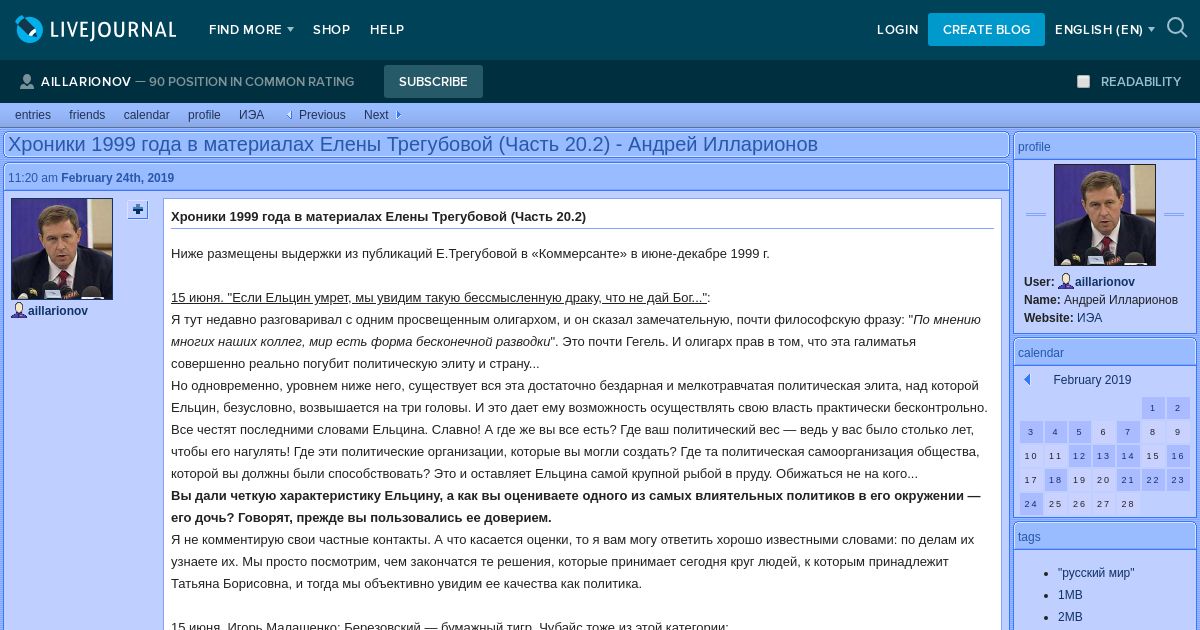
Task: Click the LiveJournal logo
Action: click(96, 30)
